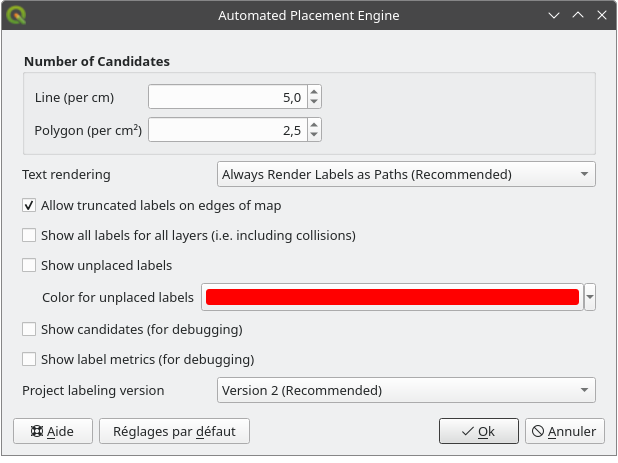
Task: Enable Show unplaced labels checkbox
Action: [29, 266]
